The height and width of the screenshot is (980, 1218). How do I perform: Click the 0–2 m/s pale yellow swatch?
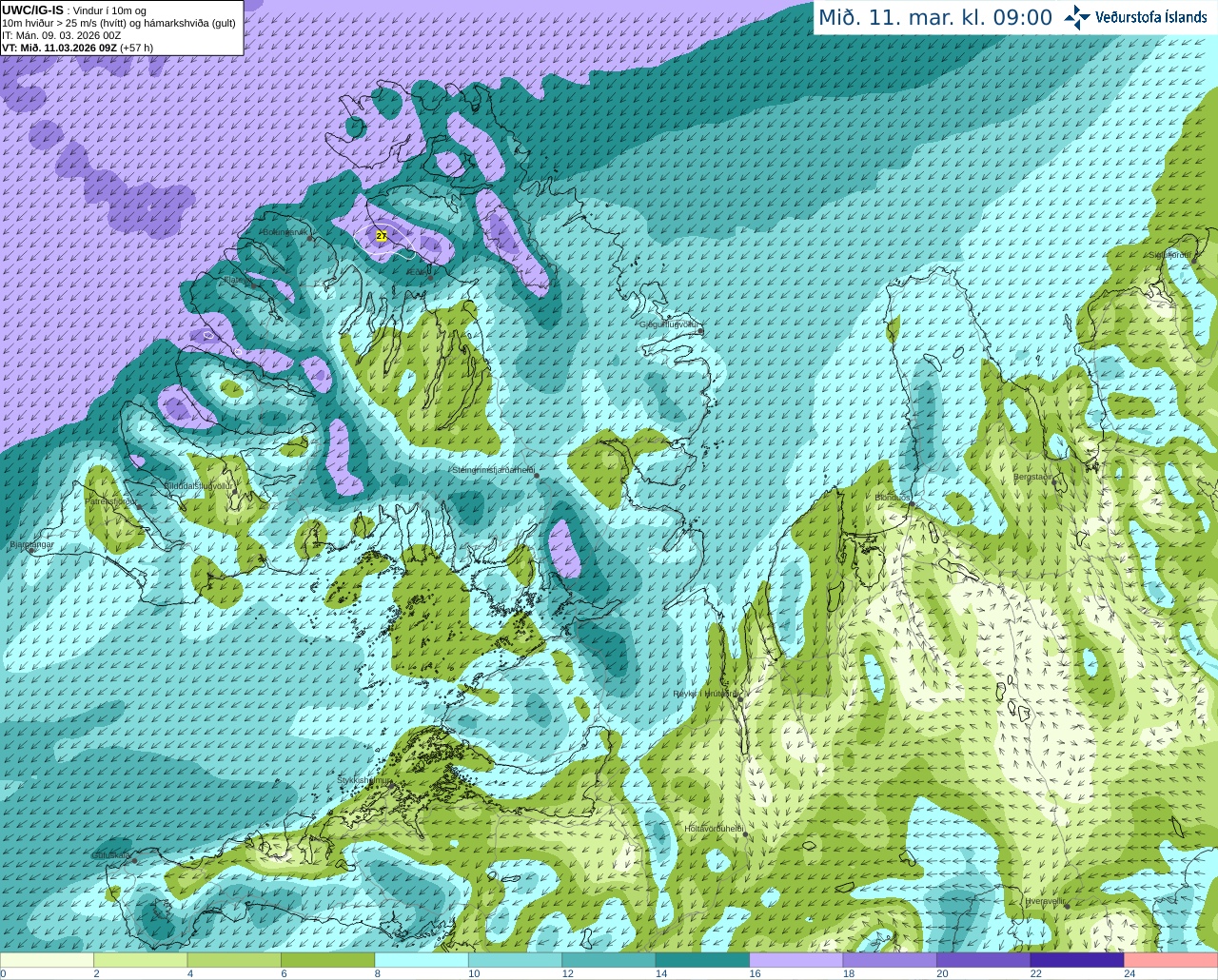pyautogui.click(x=48, y=960)
